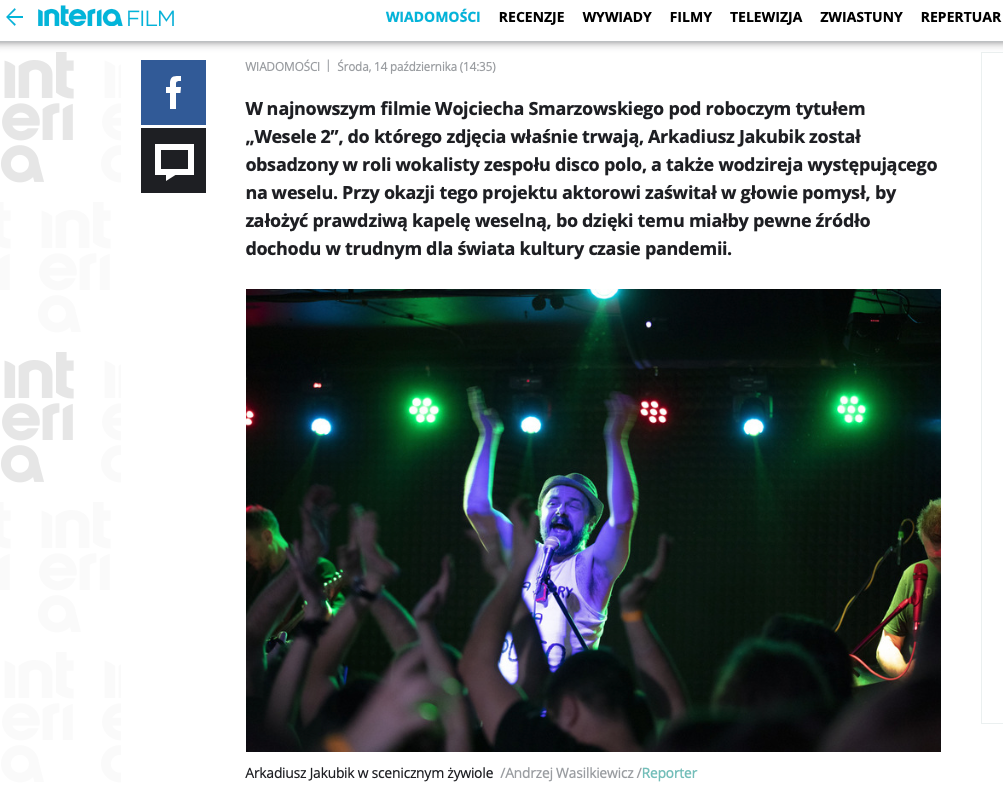1003x798 pixels.
Task: Click the Interia logo
Action: coord(79,17)
